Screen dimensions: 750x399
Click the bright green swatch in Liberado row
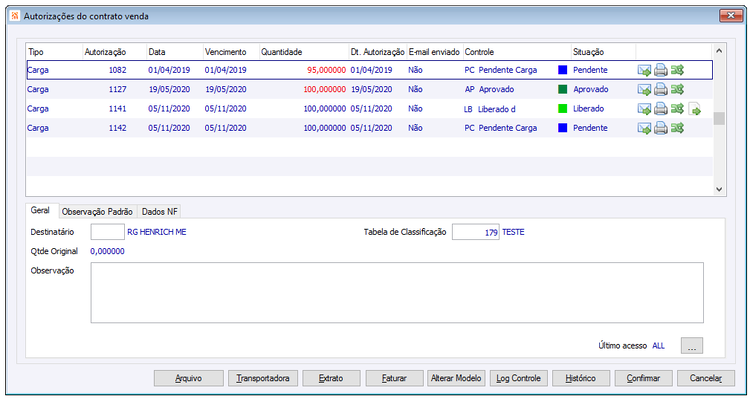[x=562, y=109]
